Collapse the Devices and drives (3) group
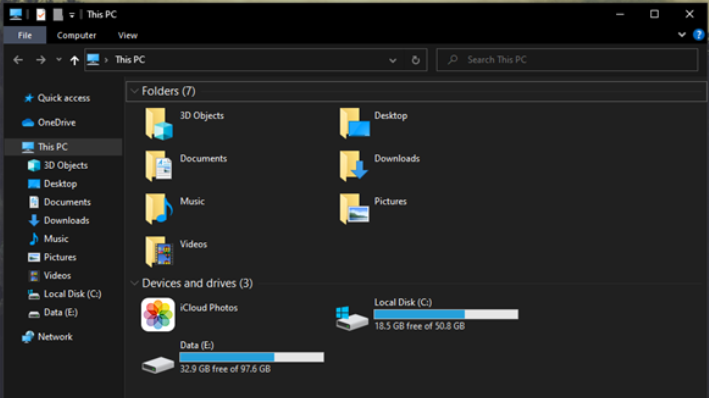This screenshot has height=398, width=709. pos(134,283)
